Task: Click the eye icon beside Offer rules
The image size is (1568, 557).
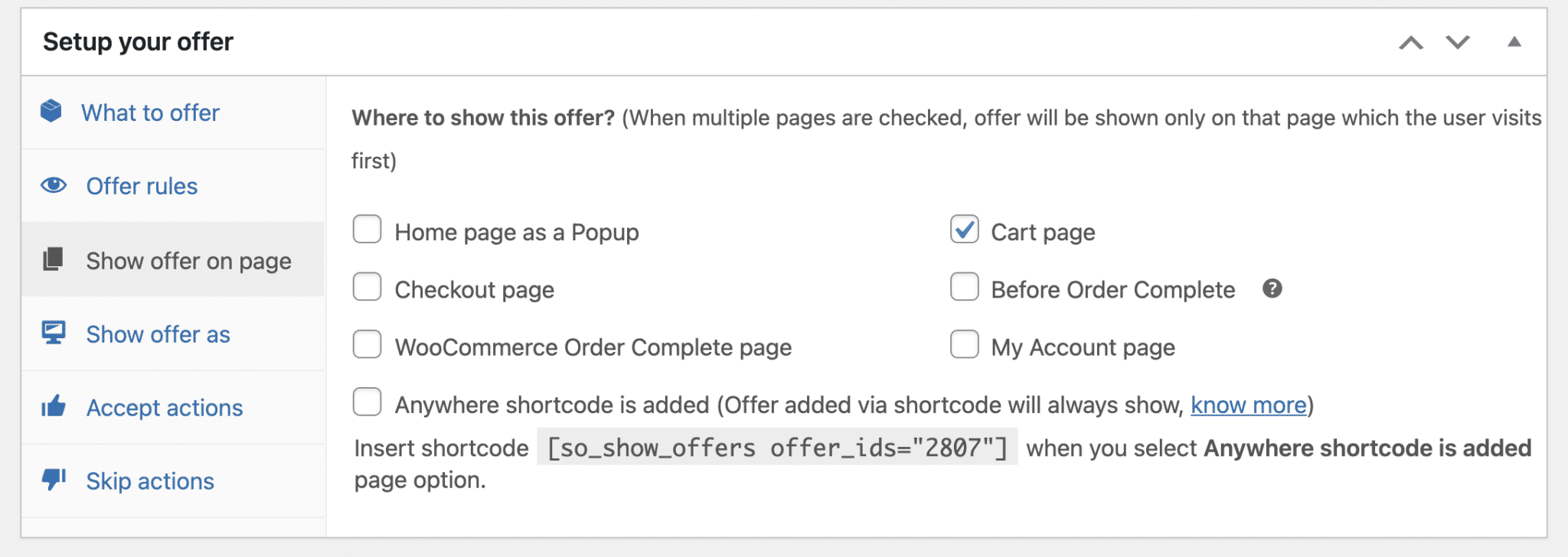Action: 54,185
